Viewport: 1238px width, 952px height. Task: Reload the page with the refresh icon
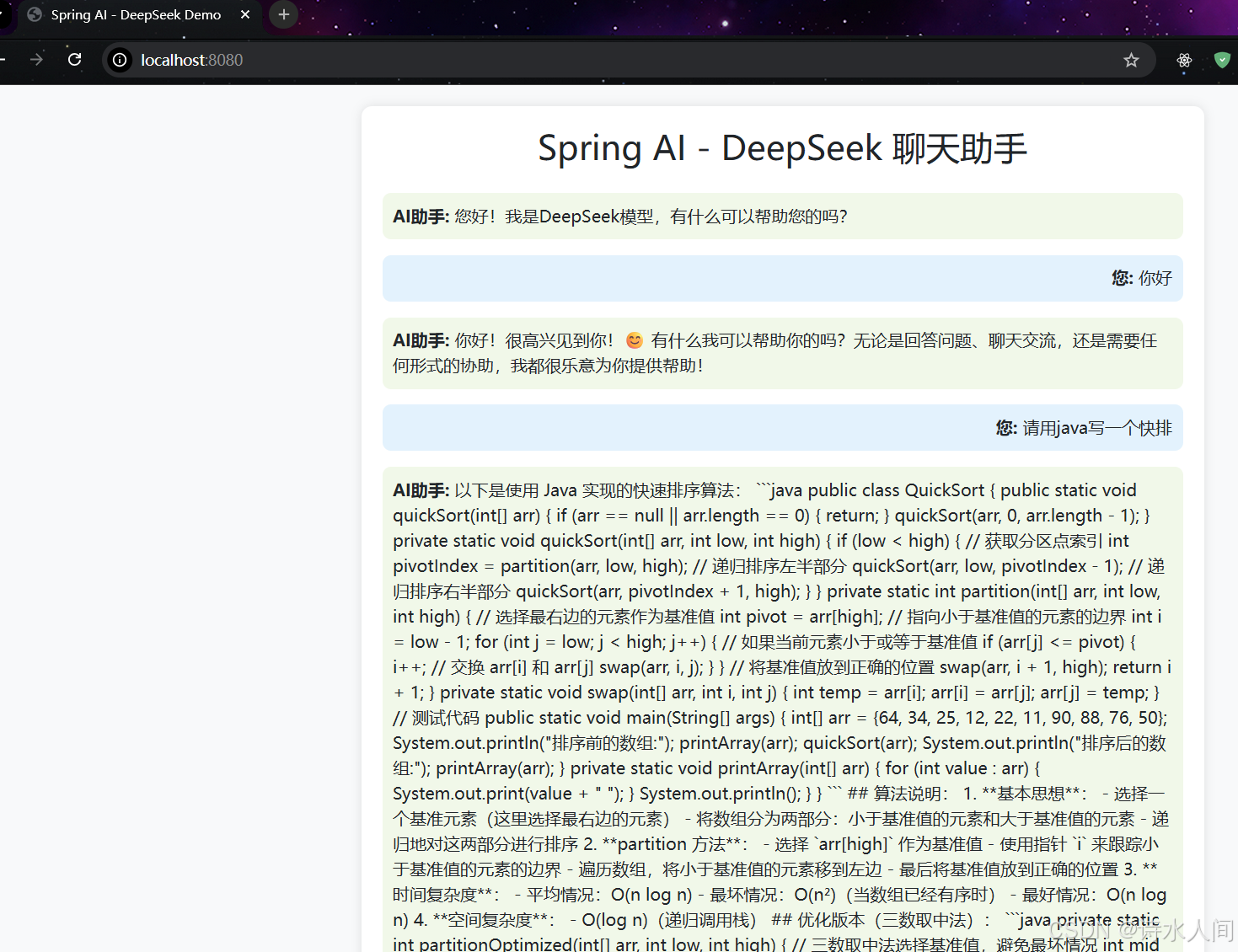click(74, 59)
